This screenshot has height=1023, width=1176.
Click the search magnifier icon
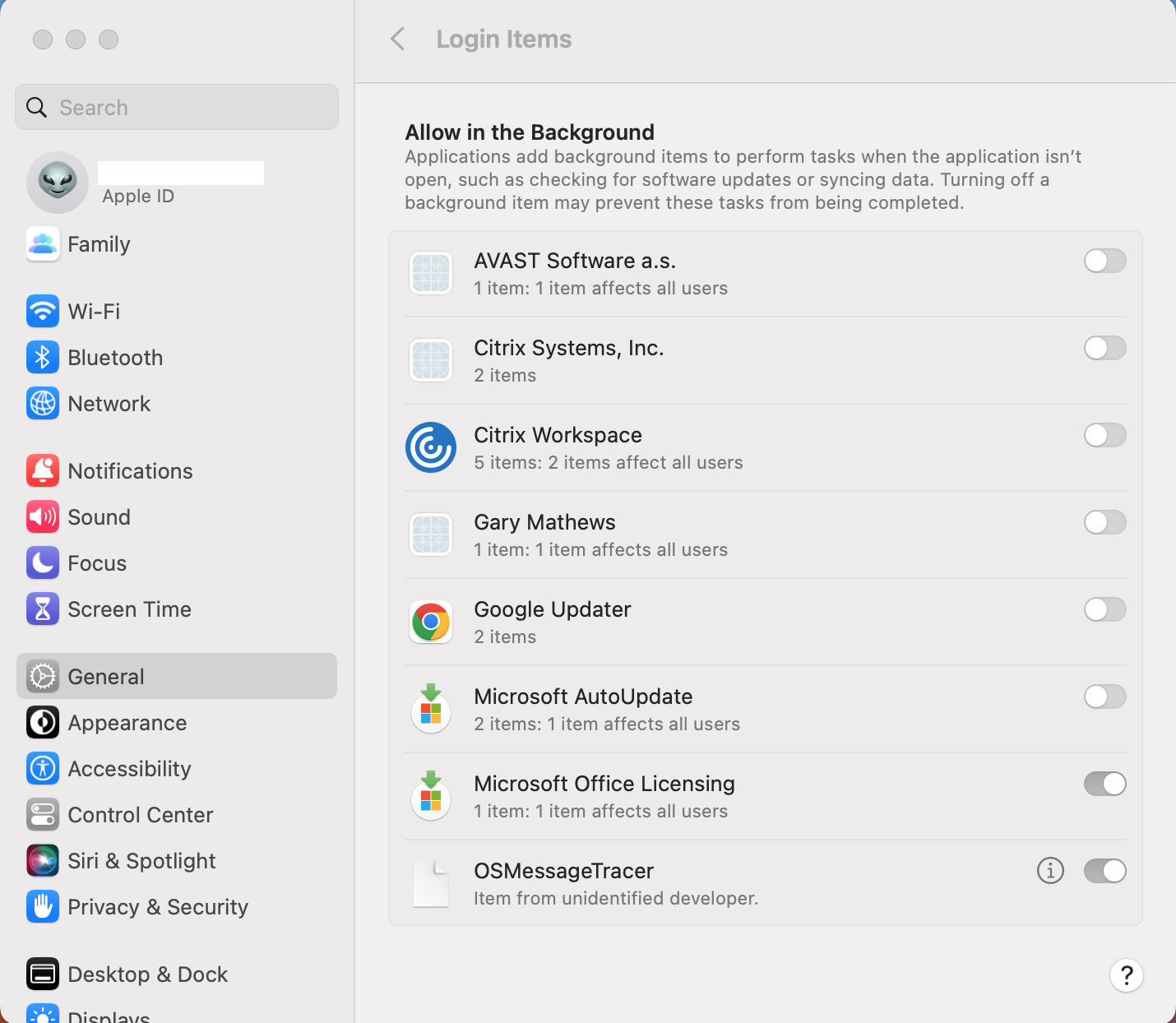pos(37,107)
